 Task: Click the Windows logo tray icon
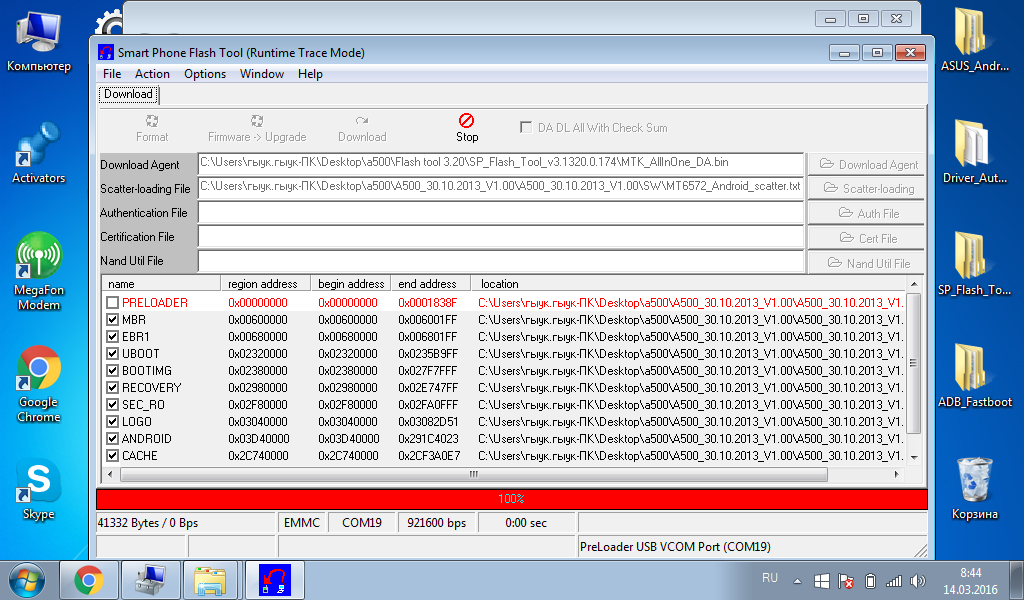pos(822,580)
